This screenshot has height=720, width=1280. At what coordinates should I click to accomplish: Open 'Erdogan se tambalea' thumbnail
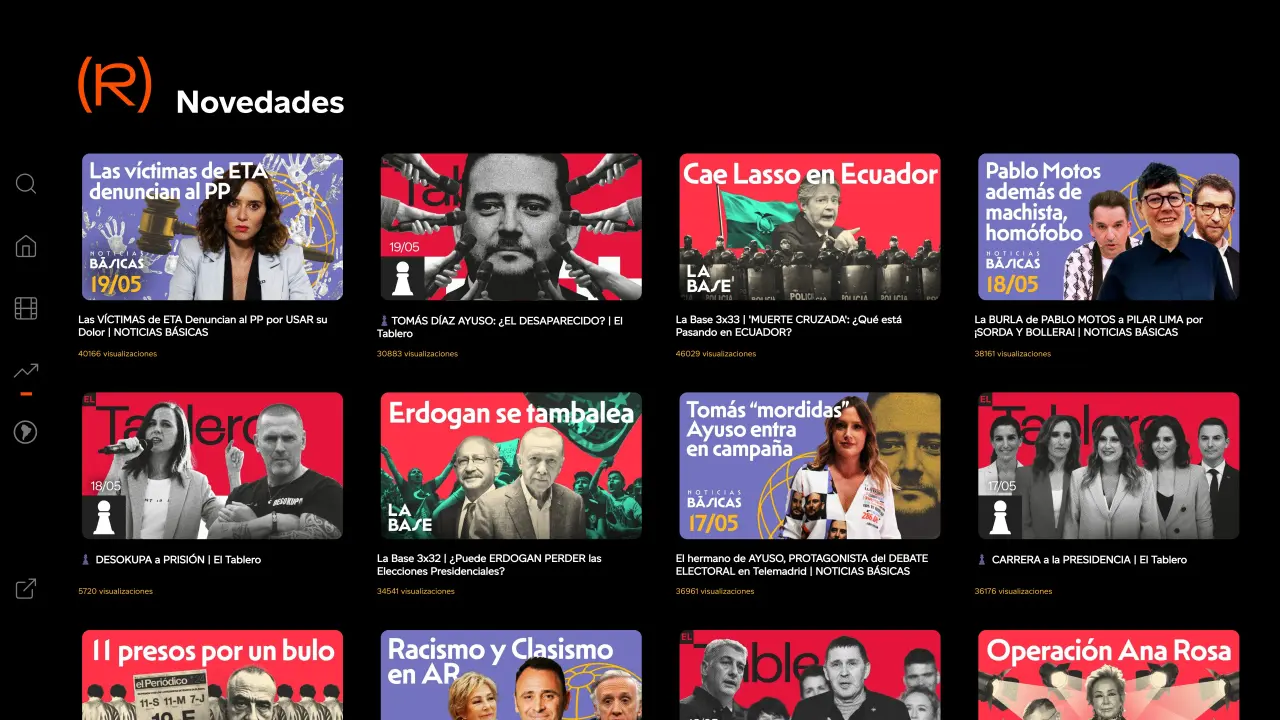pyautogui.click(x=511, y=466)
